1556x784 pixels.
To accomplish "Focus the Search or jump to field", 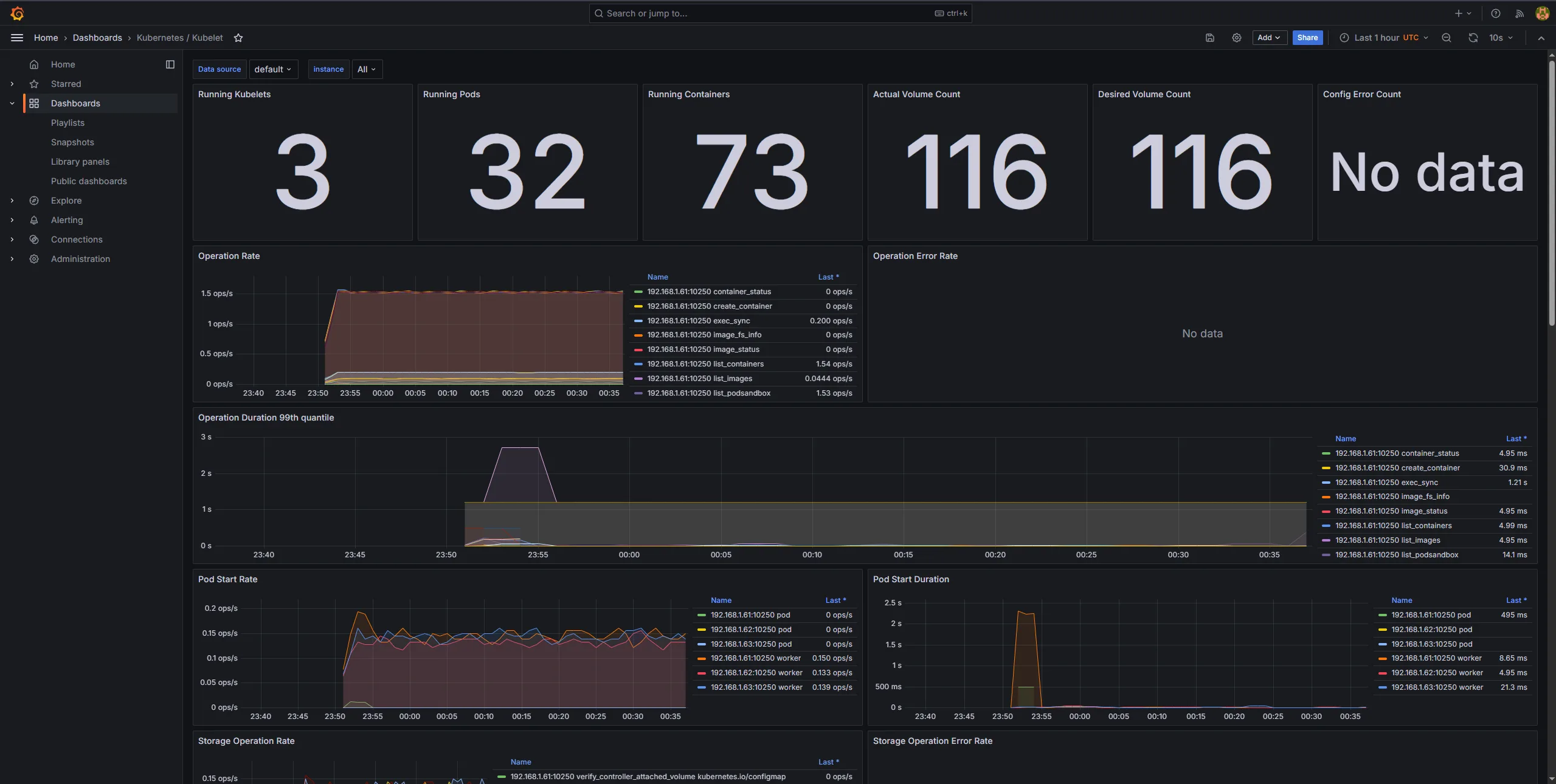I will (780, 13).
